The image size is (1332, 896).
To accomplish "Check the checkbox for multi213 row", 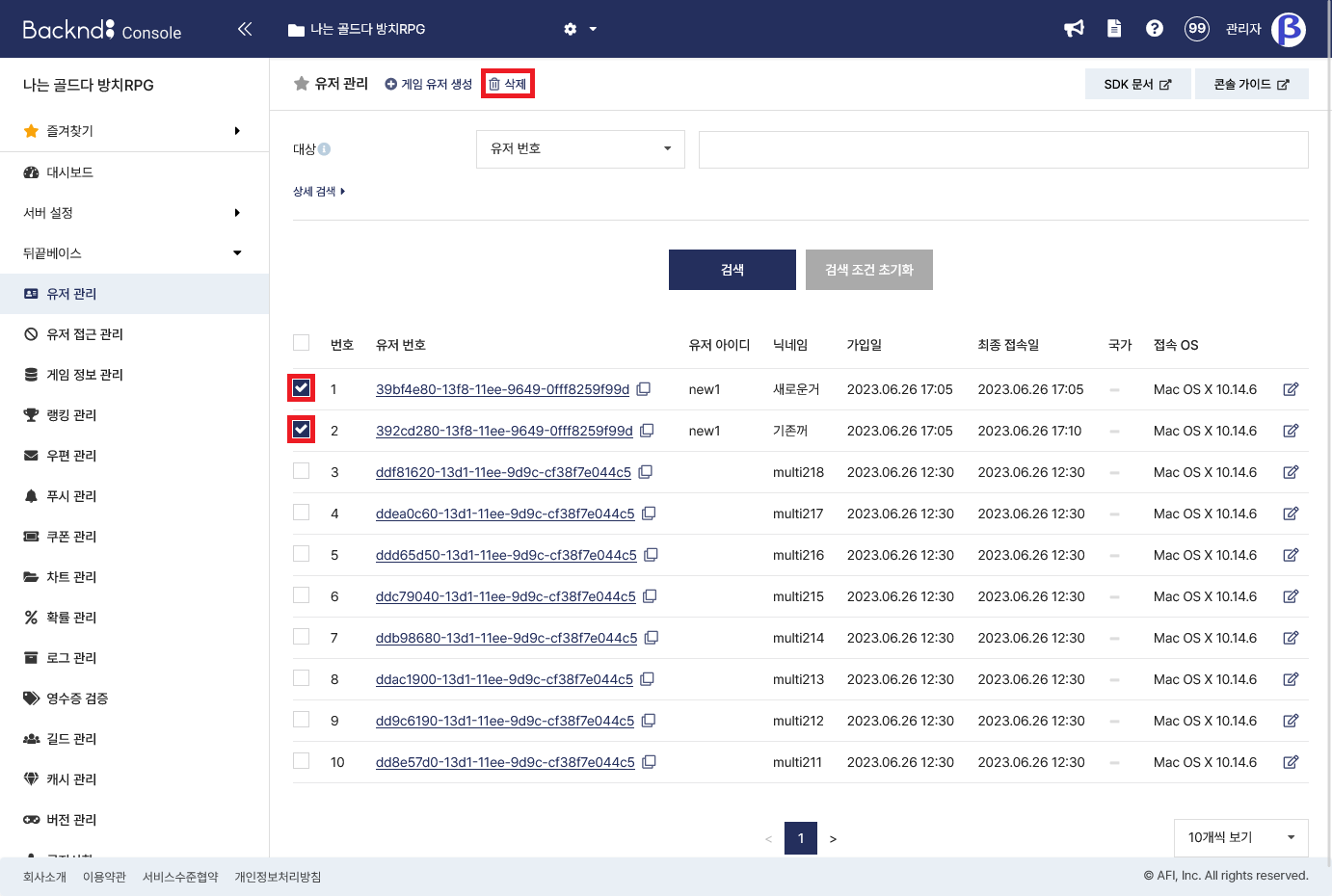I will pos(302,678).
